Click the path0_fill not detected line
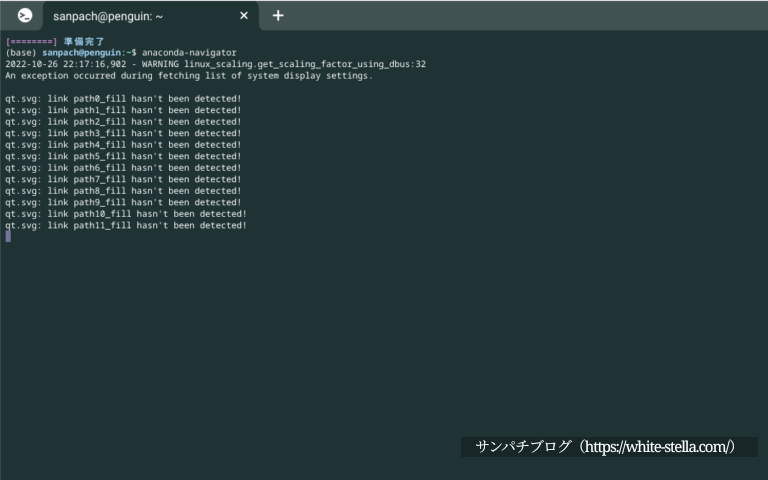This screenshot has width=768, height=480. pyautogui.click(x=123, y=99)
